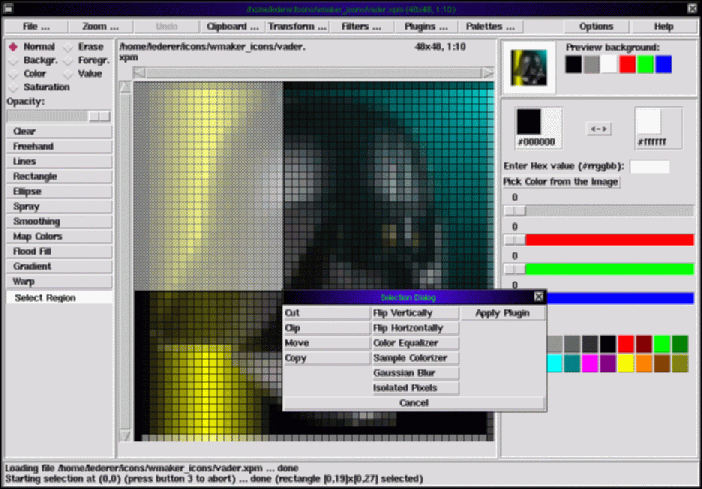Choose the Backgr. mode radio button
Viewport: 702px width, 489px height.
(x=33, y=60)
